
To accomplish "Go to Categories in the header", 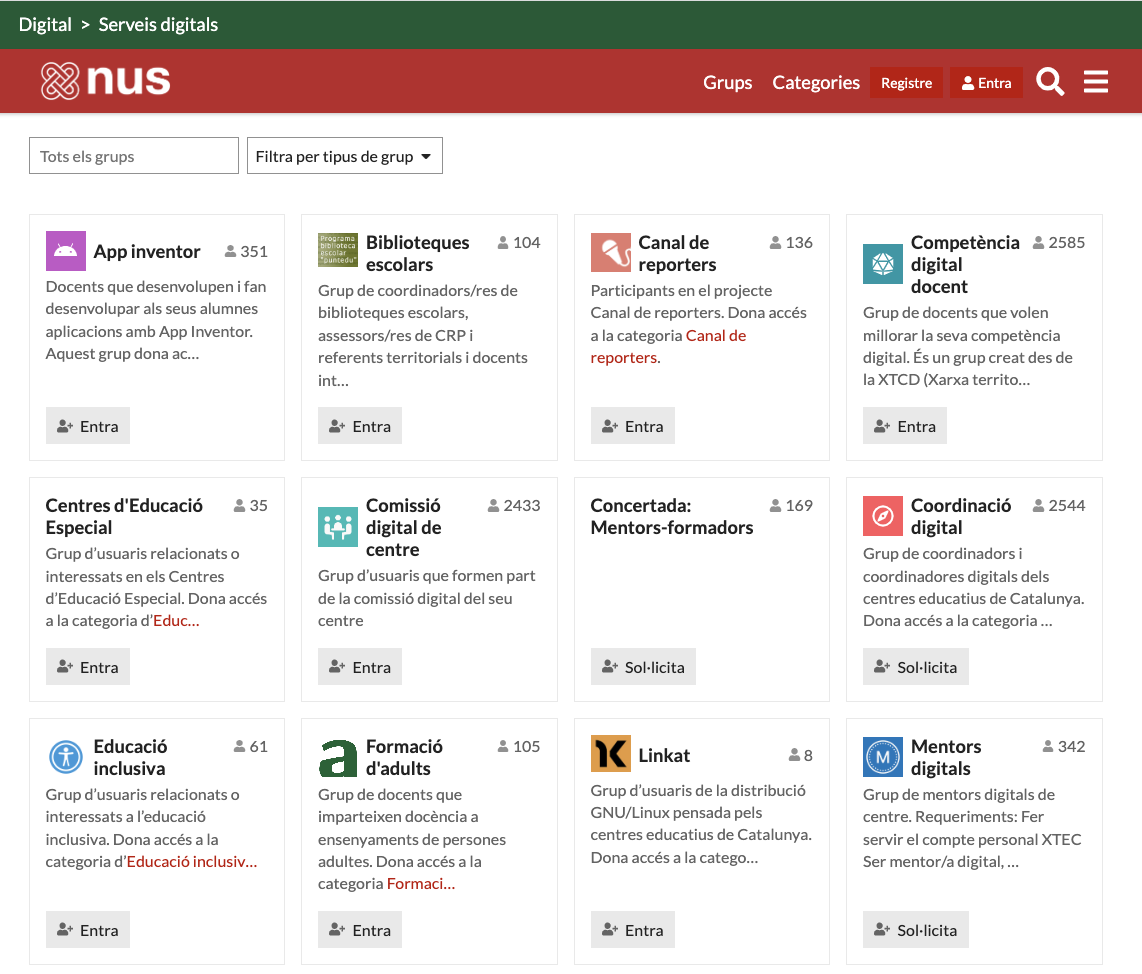I will point(815,83).
